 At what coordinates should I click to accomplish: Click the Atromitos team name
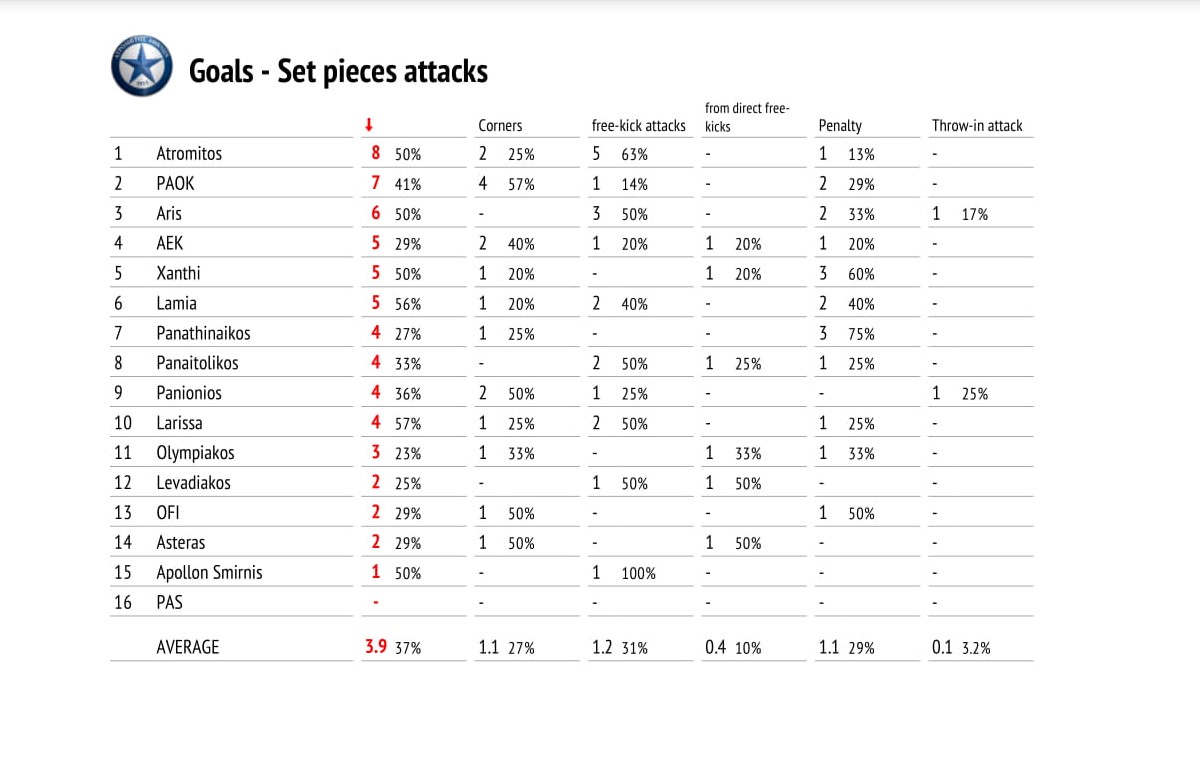[x=189, y=154]
